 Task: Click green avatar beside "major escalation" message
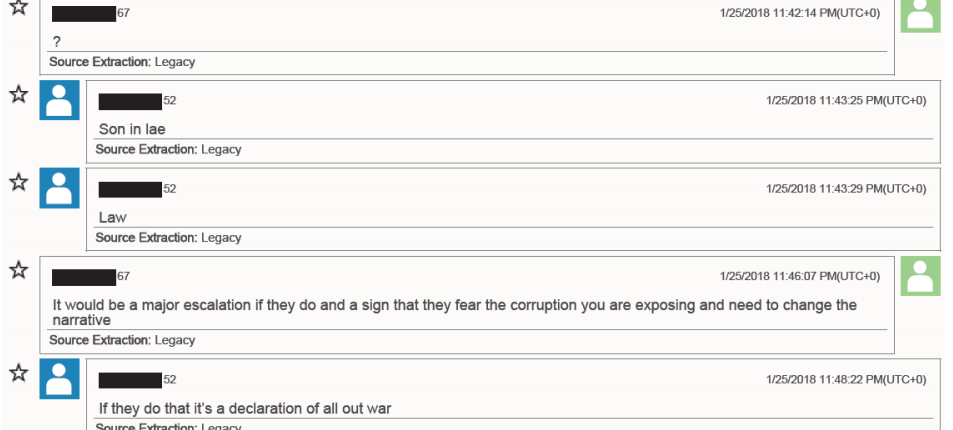coord(920,276)
